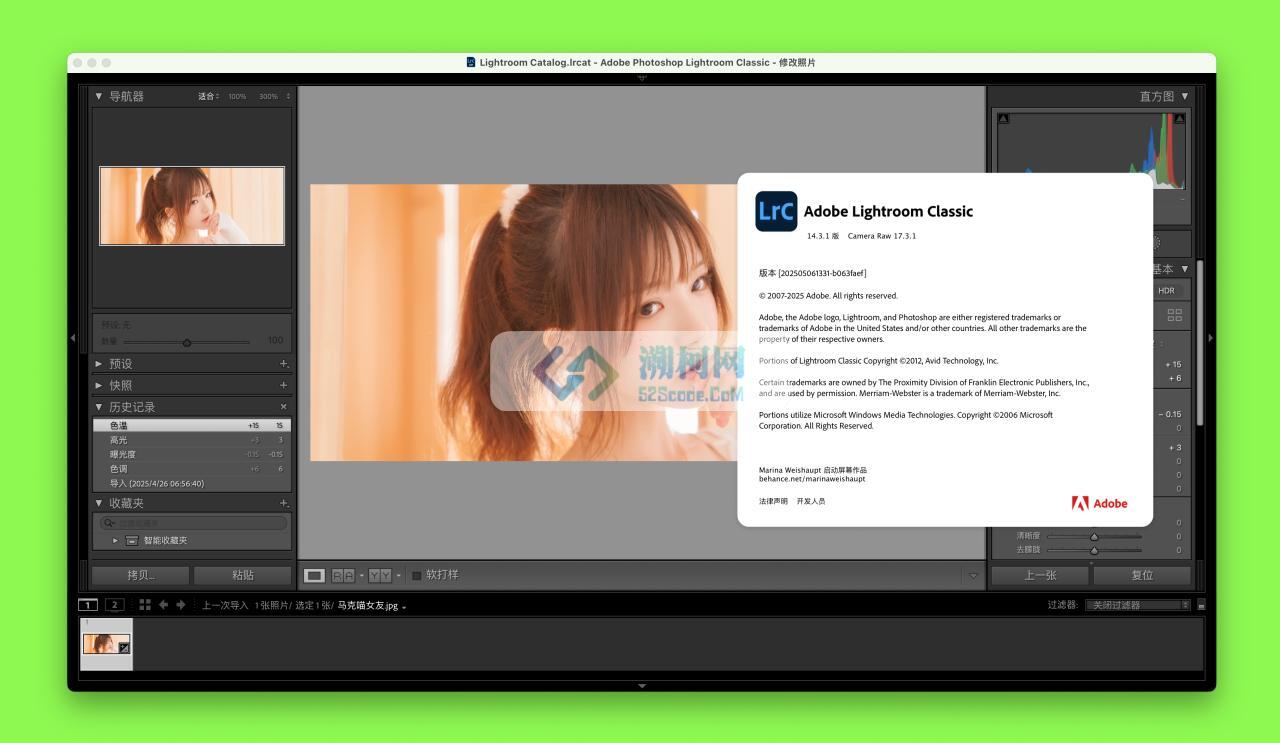
Task: Select main window display button 1
Action: (88, 605)
